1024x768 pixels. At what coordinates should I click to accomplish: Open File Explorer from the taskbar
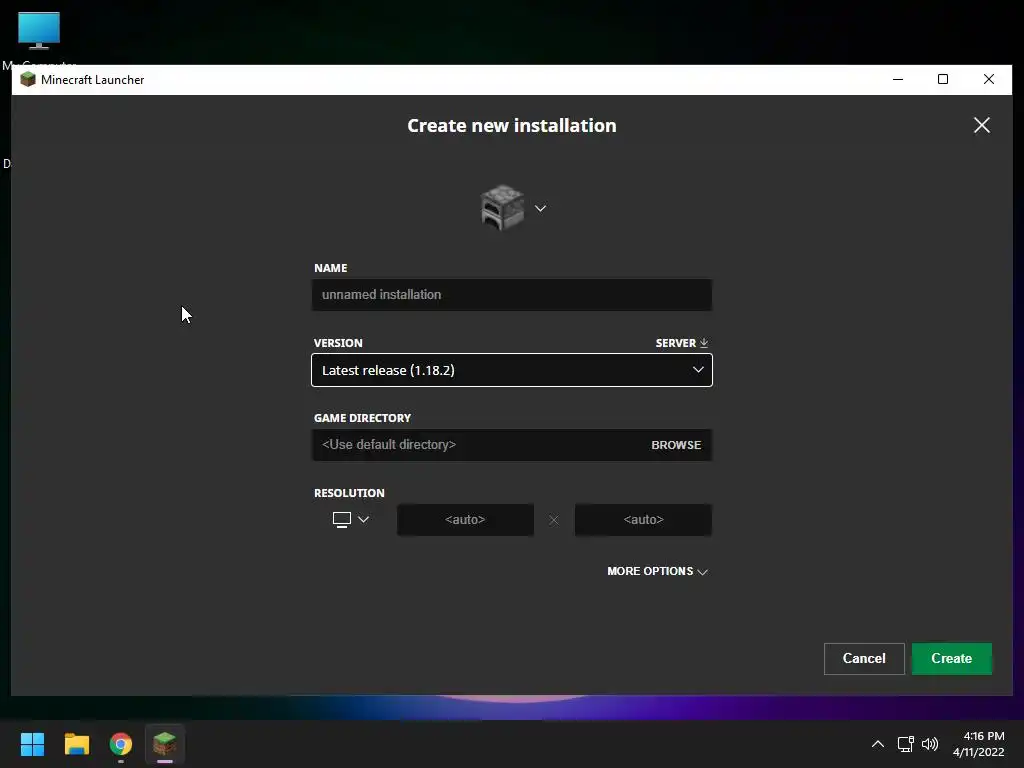[x=76, y=744]
